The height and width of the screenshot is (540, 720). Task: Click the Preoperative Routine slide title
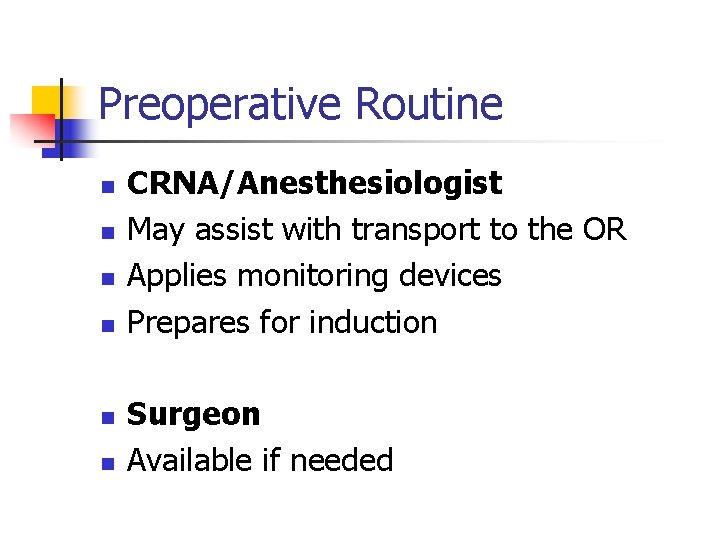tap(301, 104)
